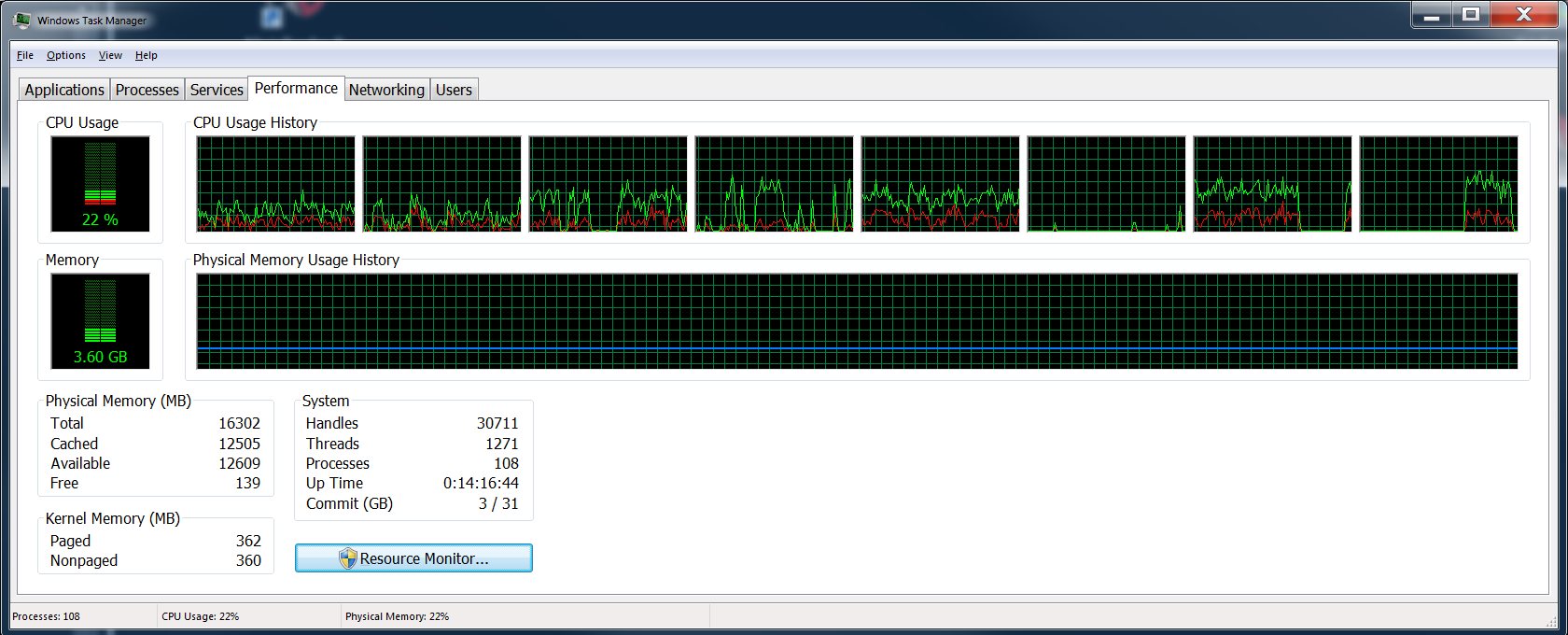Click the second CPU usage history graph
This screenshot has height=635, width=1568.
[x=441, y=184]
